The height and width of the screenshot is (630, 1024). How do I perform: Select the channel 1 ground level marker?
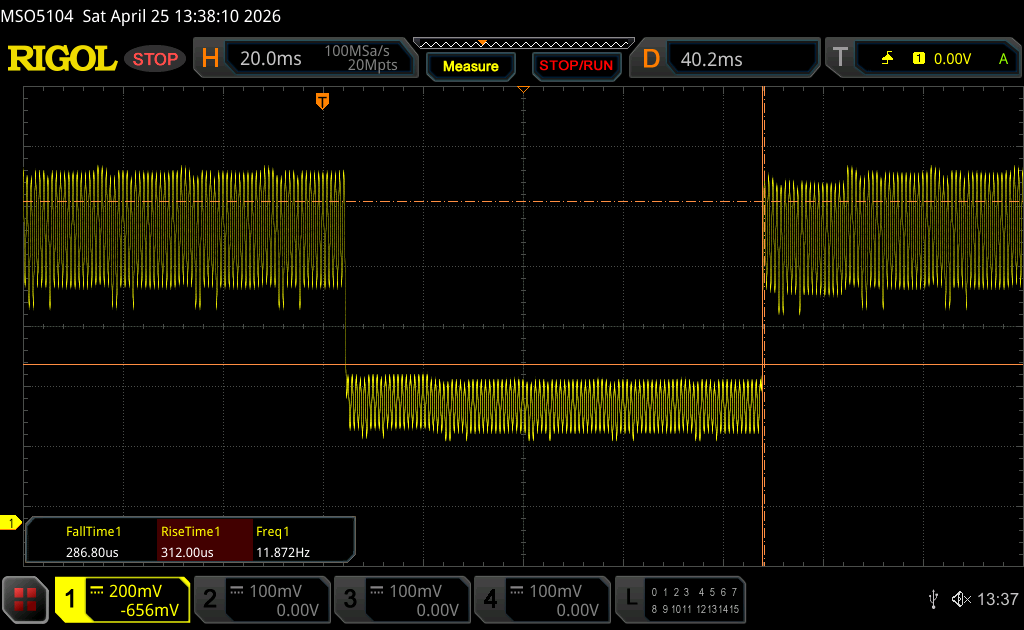pos(11,523)
